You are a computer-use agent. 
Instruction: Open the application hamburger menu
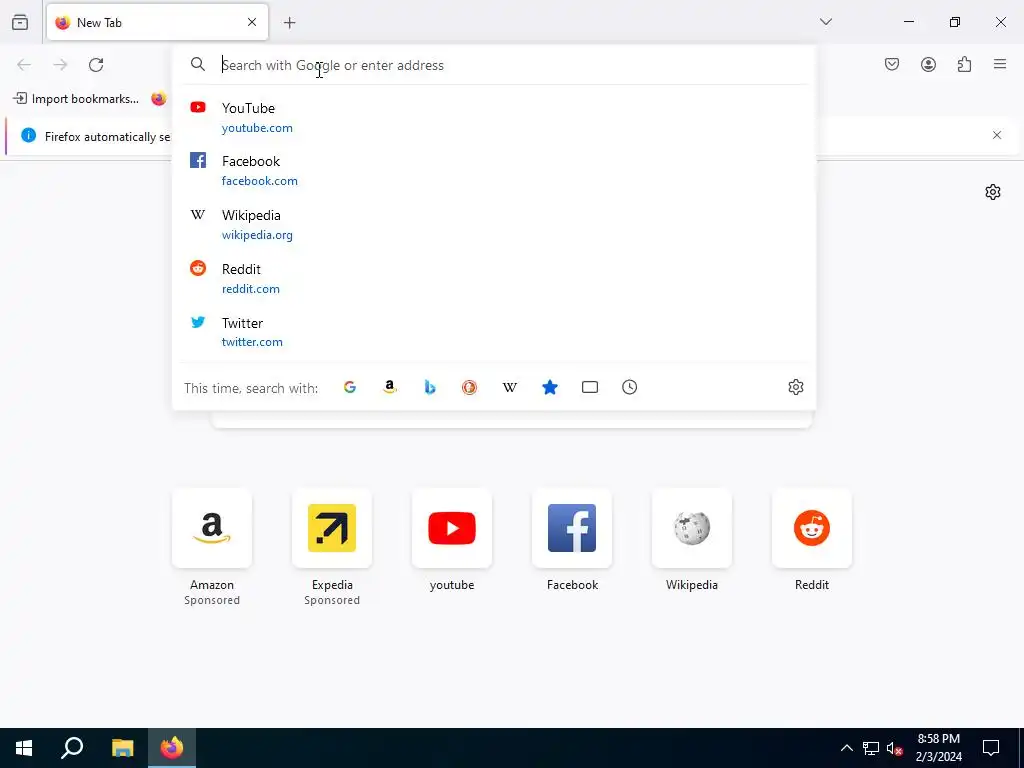point(1000,64)
